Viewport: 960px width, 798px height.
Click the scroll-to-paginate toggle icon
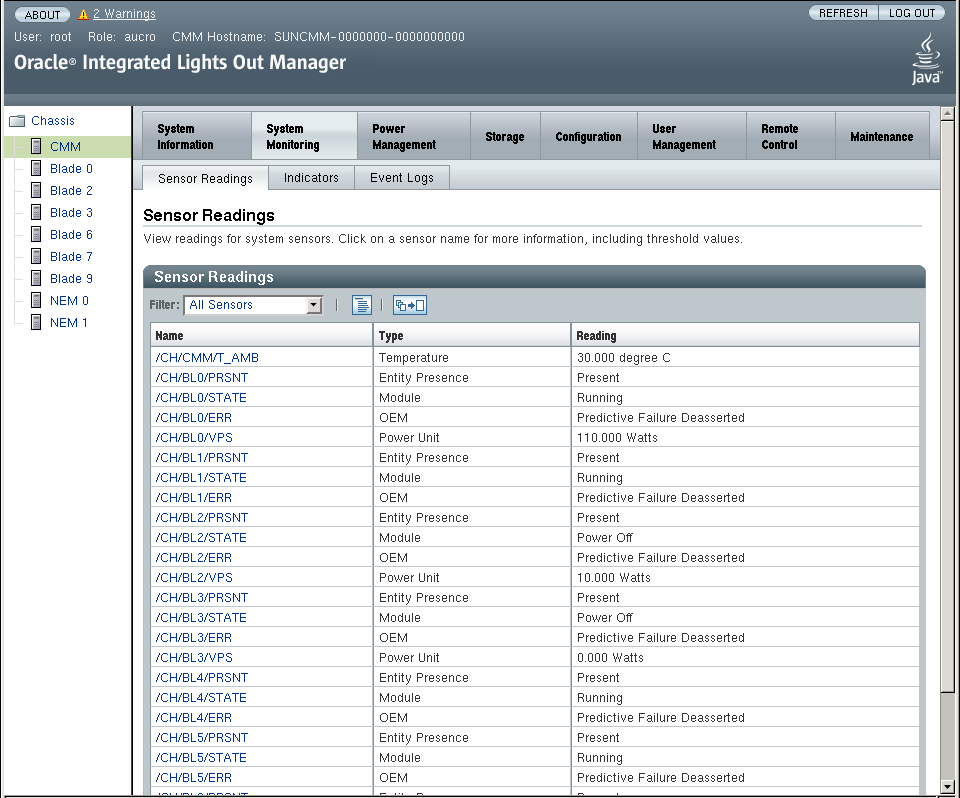point(410,305)
